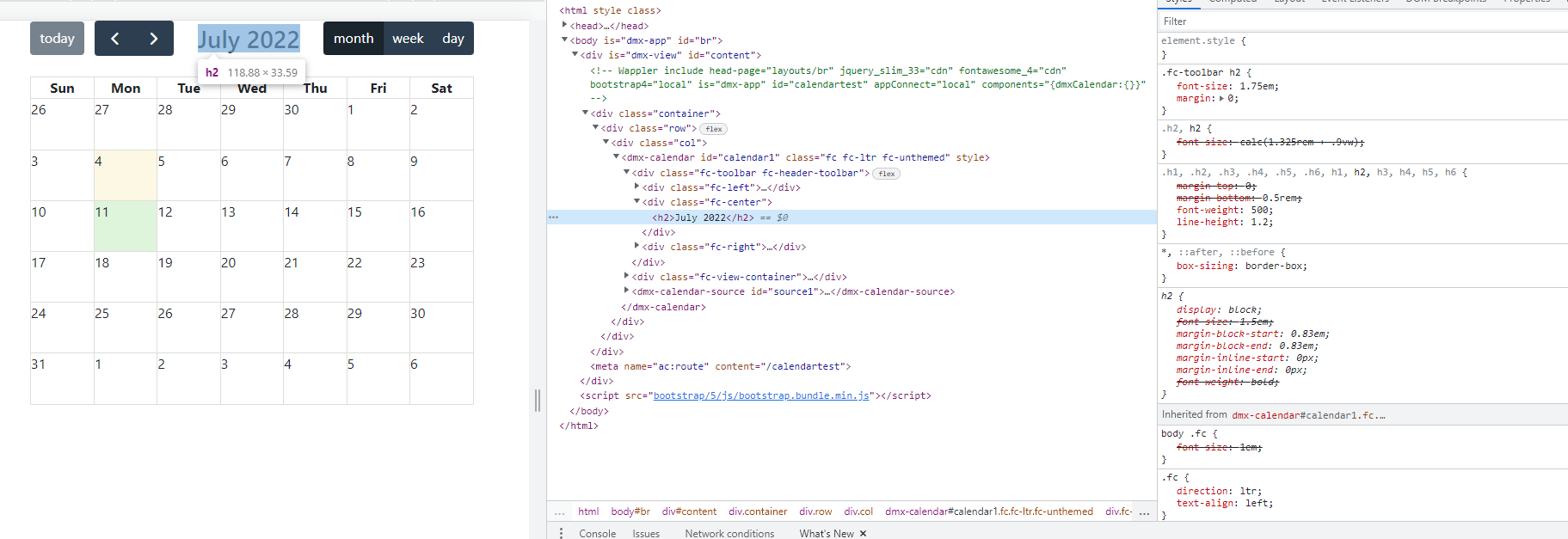Select the body#br breadcrumb
Viewport: 1568px width, 539px height.
tap(630, 511)
